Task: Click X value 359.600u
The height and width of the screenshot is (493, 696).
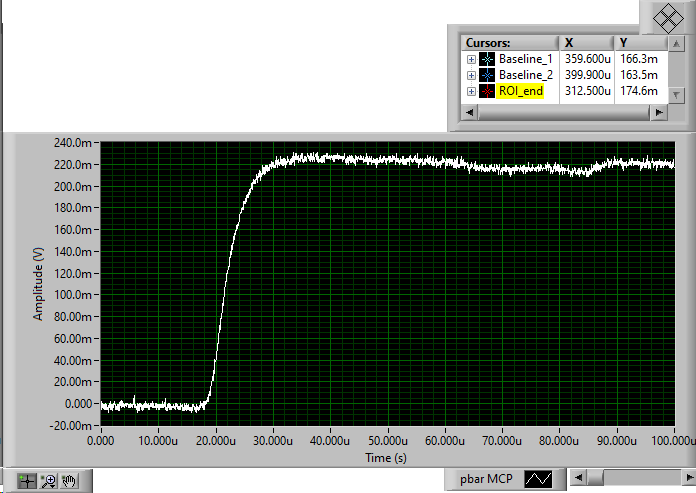Action: (587, 59)
